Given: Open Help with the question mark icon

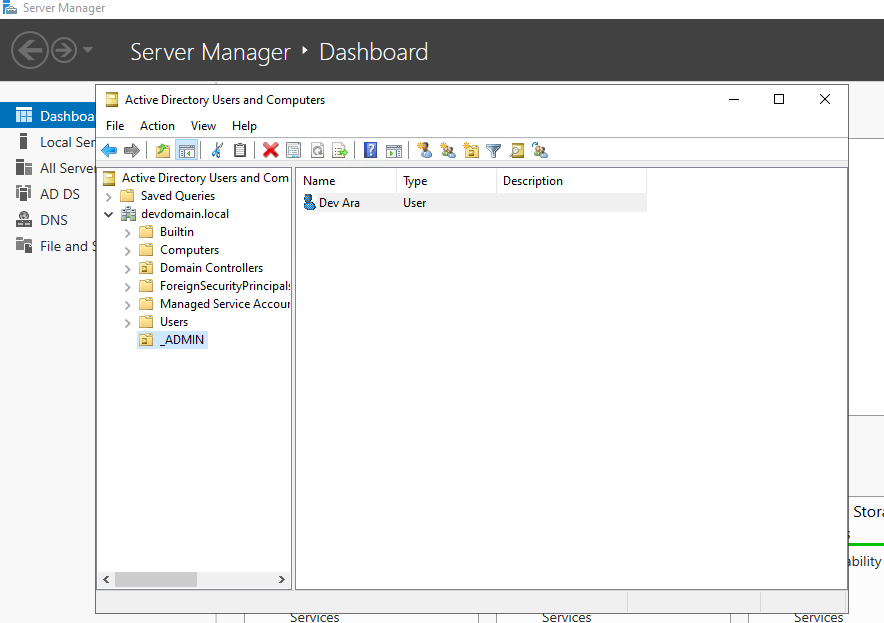Looking at the screenshot, I should (x=370, y=151).
